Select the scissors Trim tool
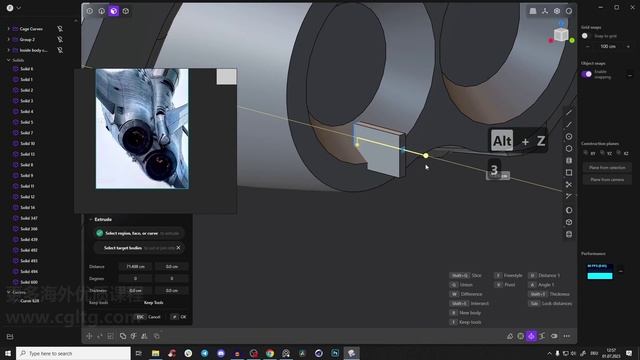This screenshot has width=640, height=360. (x=569, y=184)
